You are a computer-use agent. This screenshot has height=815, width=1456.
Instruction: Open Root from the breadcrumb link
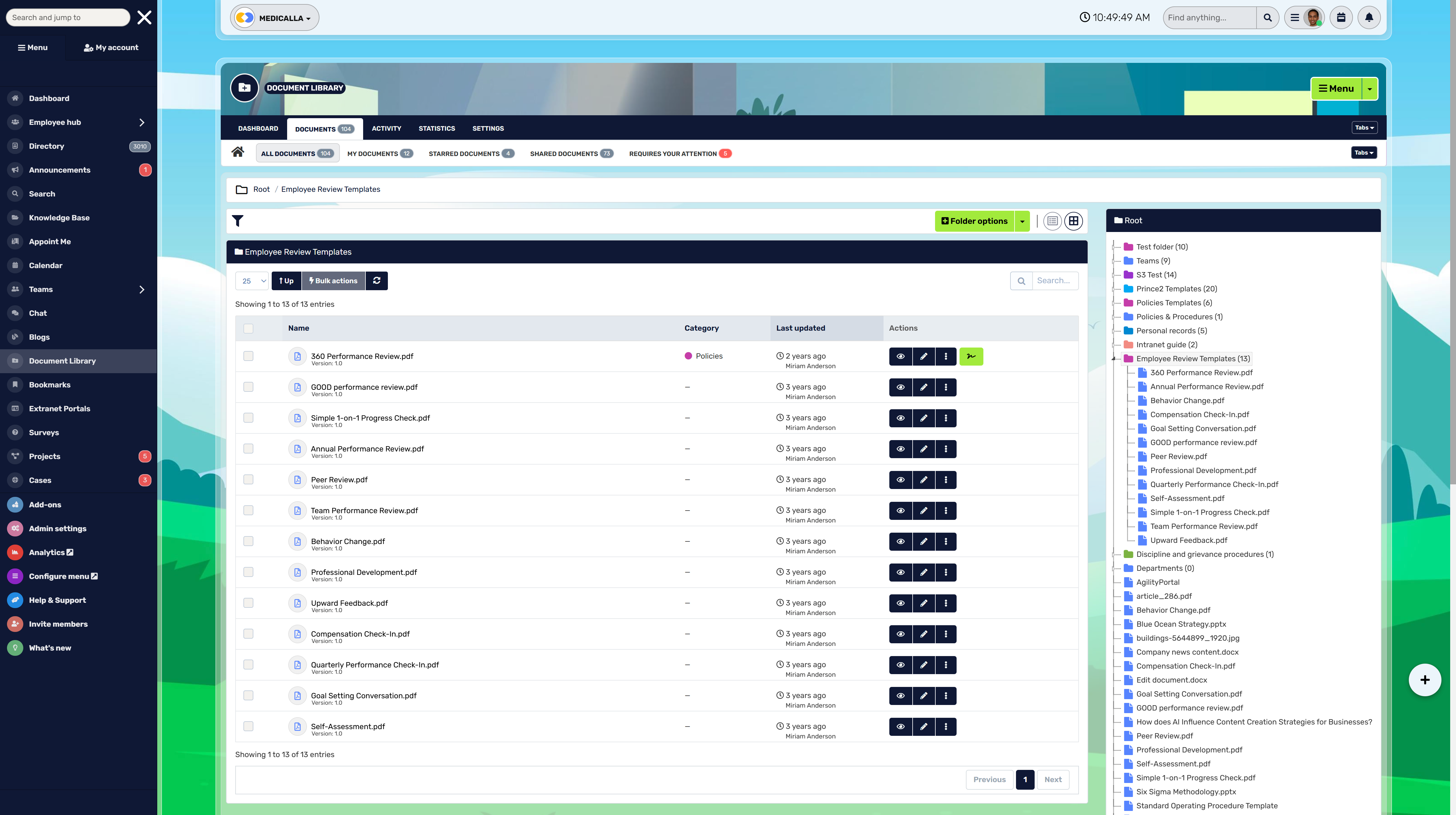point(261,189)
